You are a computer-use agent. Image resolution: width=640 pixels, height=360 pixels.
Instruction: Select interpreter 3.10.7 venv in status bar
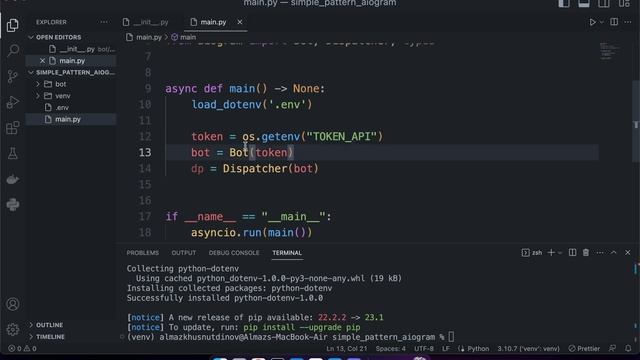[x=528, y=349]
